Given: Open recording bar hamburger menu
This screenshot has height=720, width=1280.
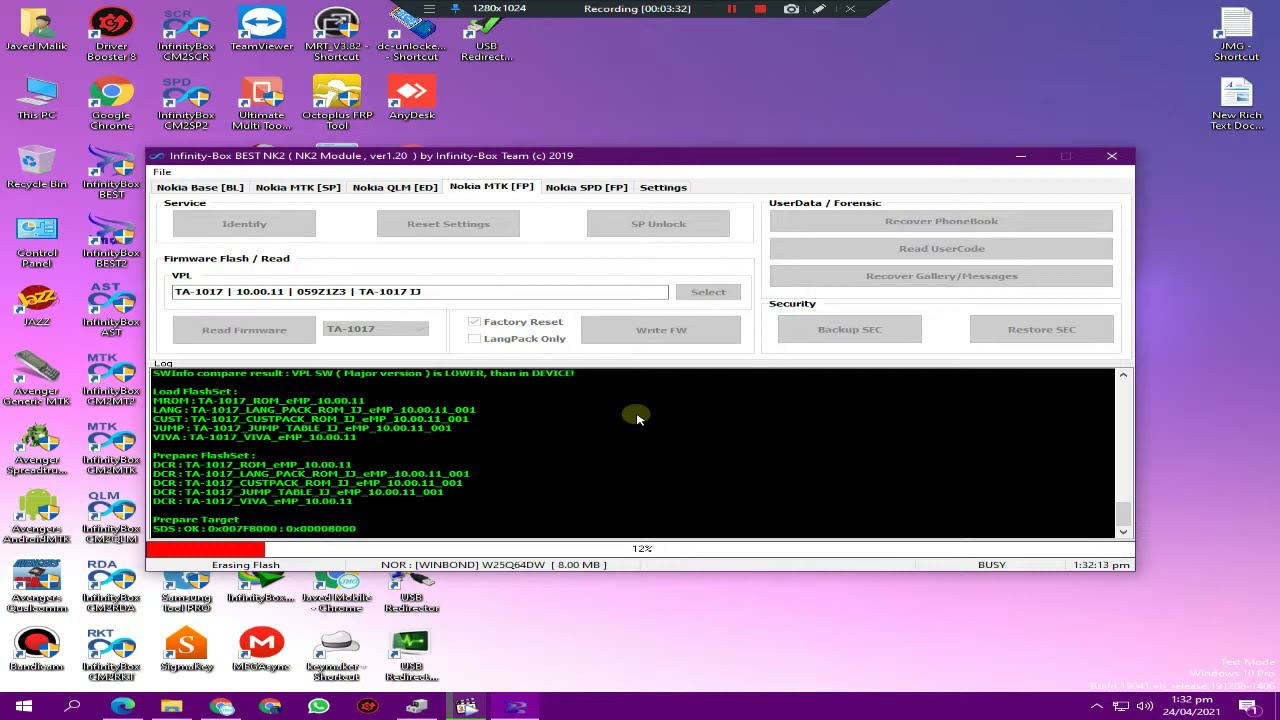Looking at the screenshot, I should [x=429, y=9].
